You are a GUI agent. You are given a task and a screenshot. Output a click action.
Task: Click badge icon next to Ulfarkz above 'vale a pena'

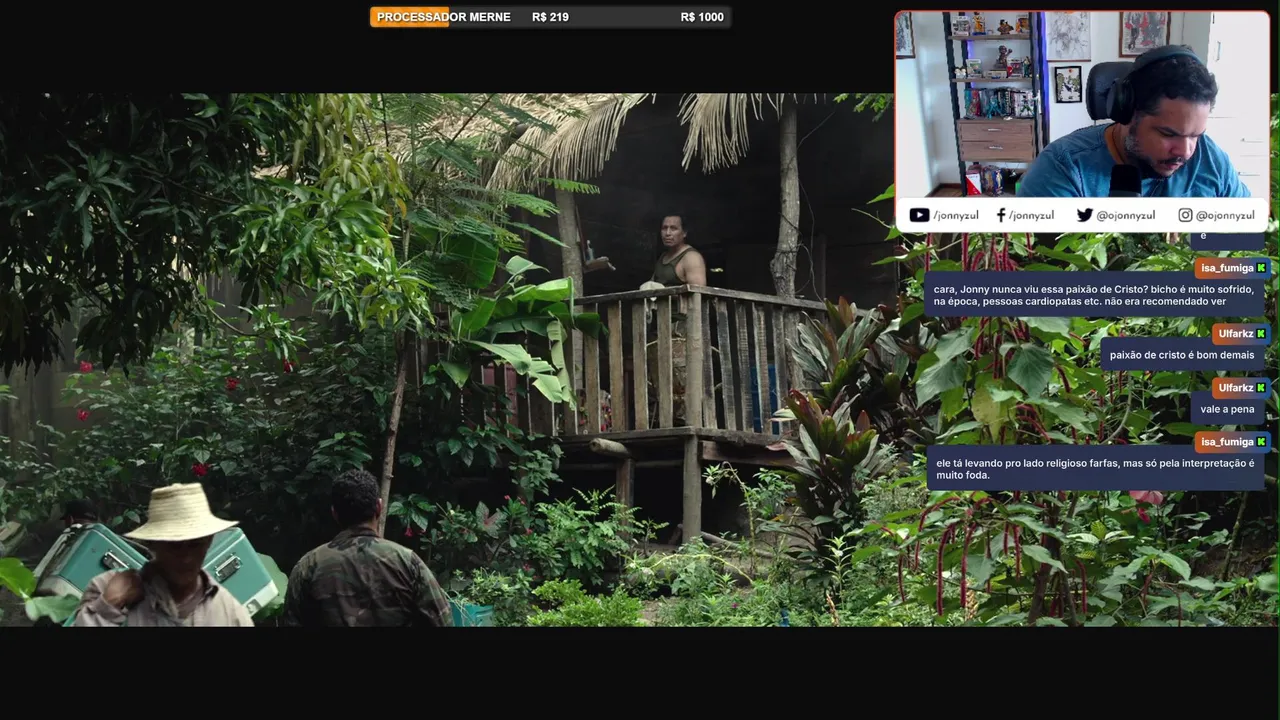1261,388
